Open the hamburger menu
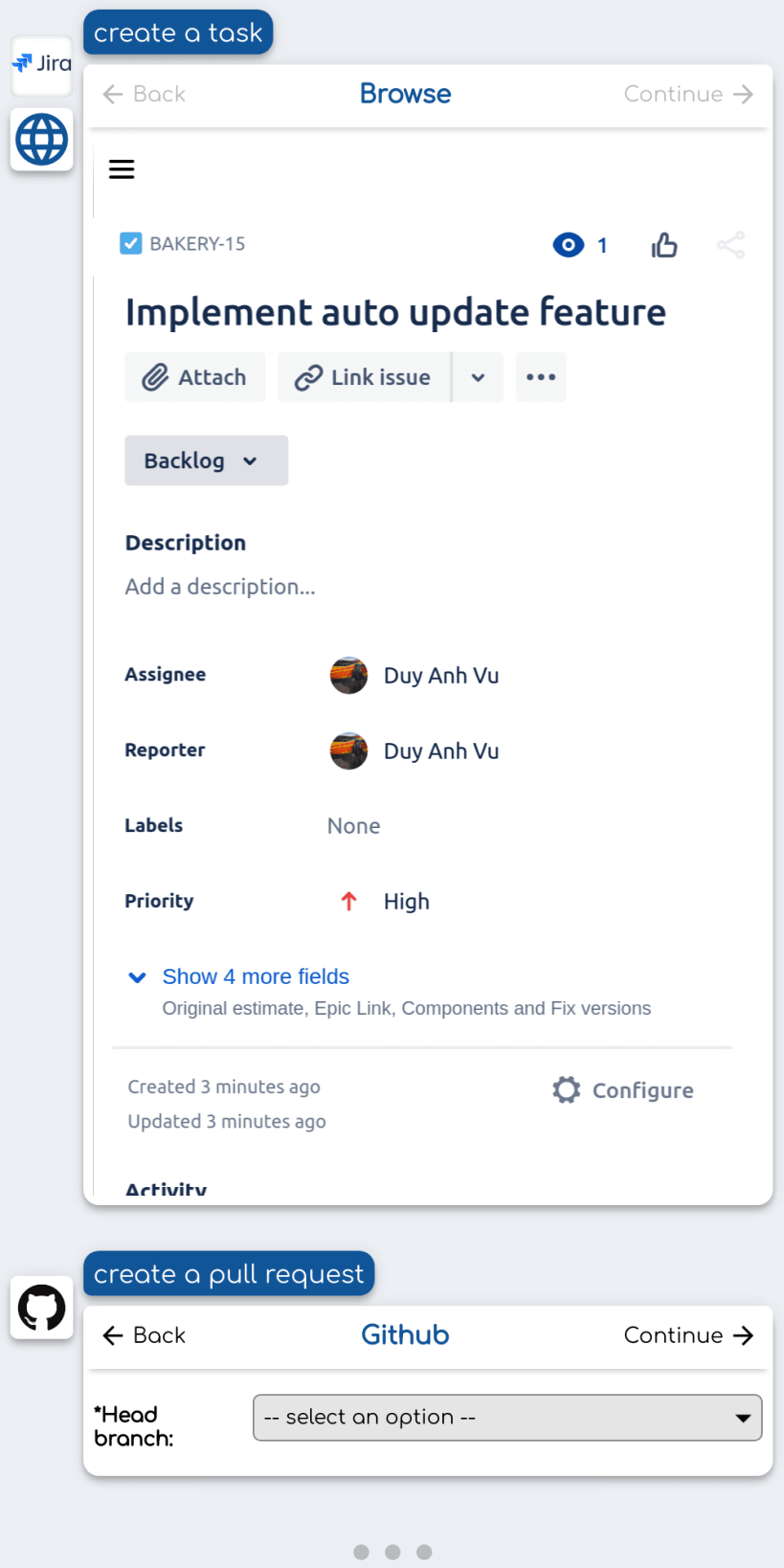The width and height of the screenshot is (784, 1568). [122, 169]
